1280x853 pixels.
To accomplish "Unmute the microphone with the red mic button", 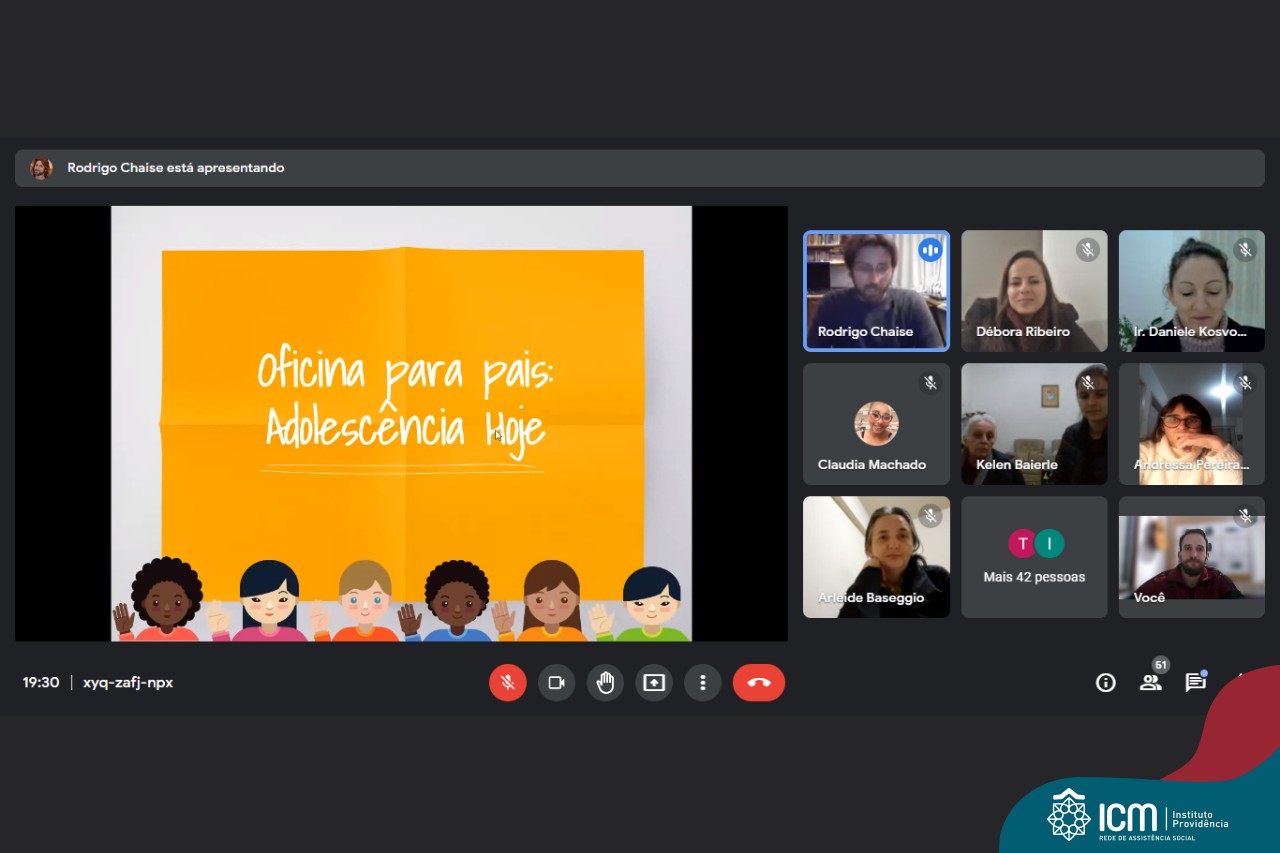I will click(x=507, y=682).
